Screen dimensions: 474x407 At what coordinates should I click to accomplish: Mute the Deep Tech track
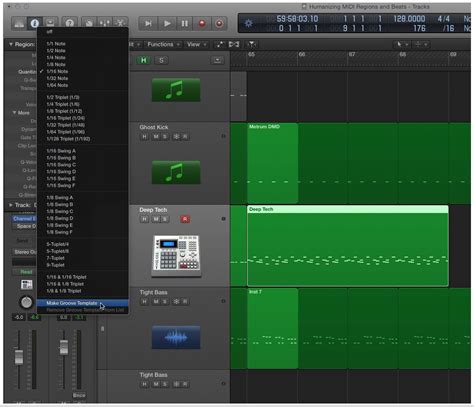pos(156,219)
